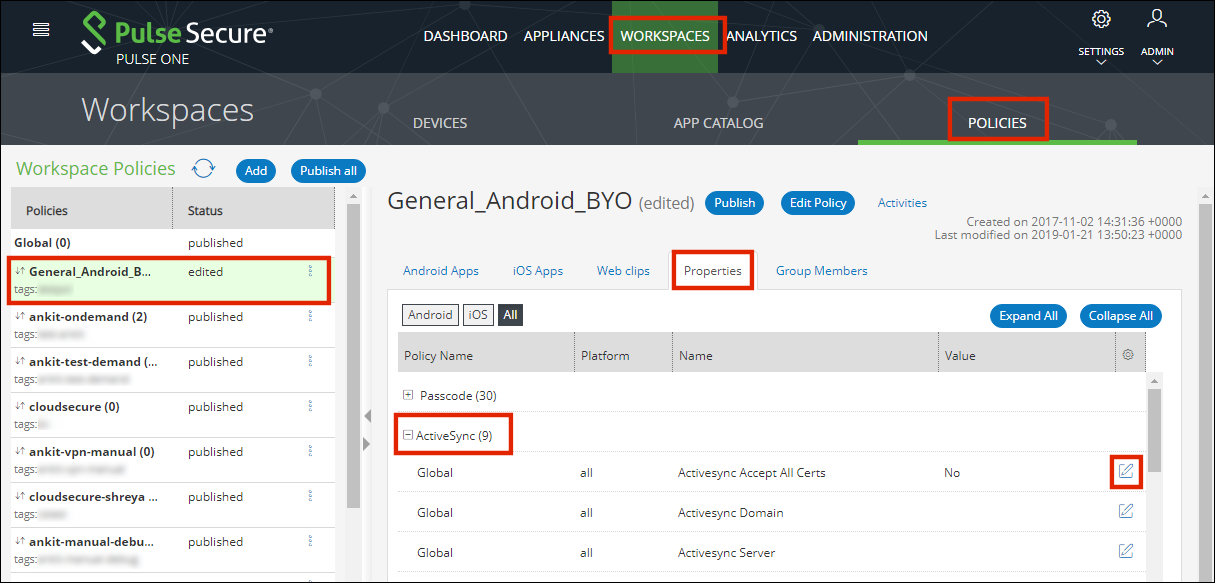Show All platform properties
Screen dimensions: 1215x583
tap(510, 315)
